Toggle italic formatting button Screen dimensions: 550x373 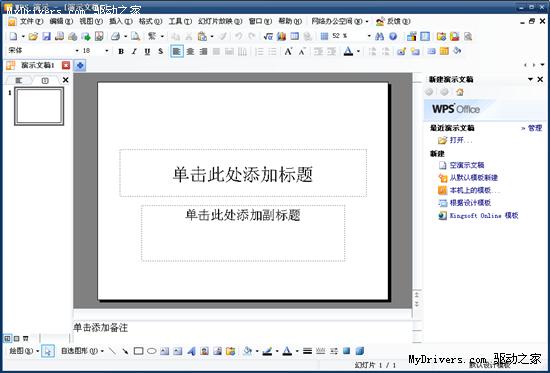134,52
